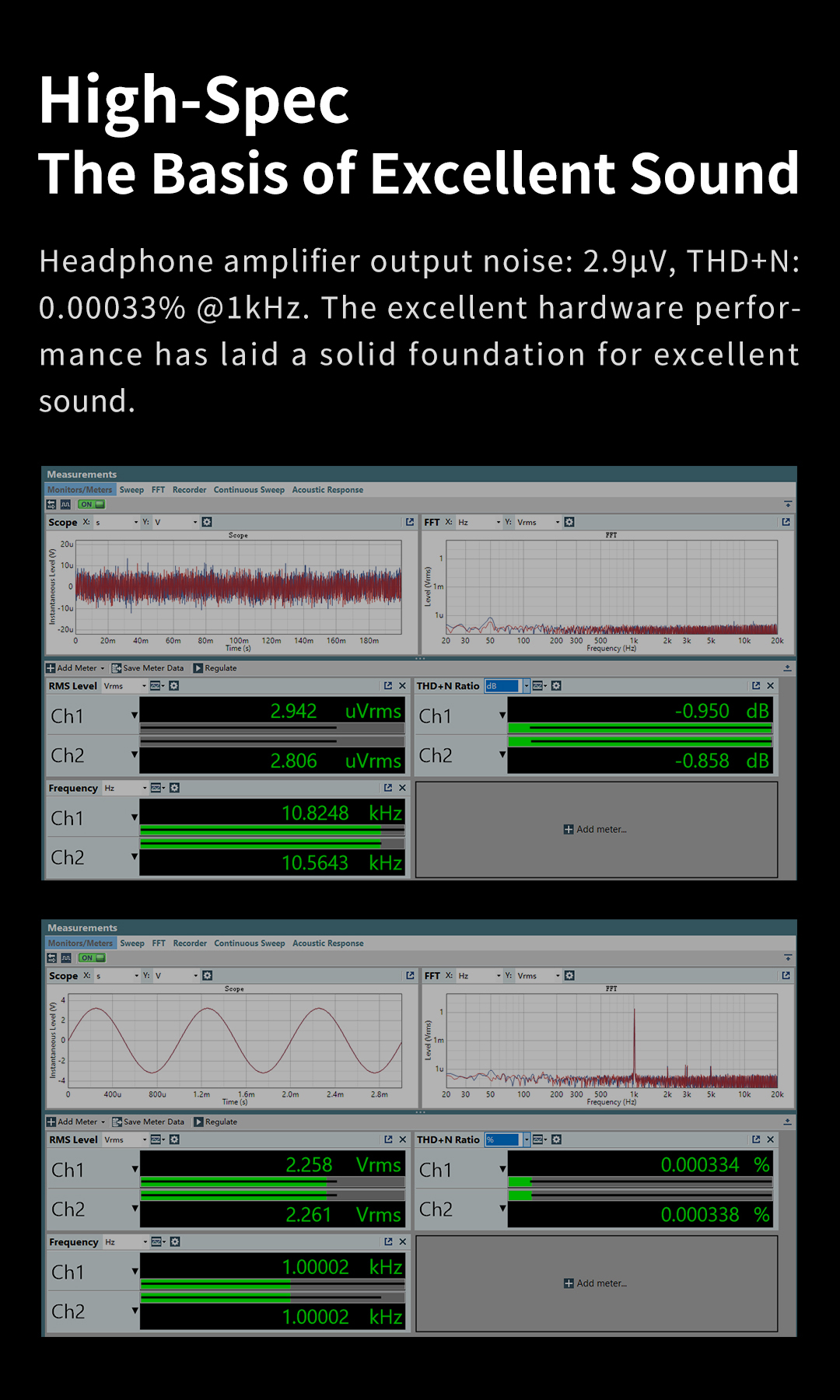840x1400 pixels.
Task: Click Add meter… in slot beside 10.8248 kHz meter
Action: [x=596, y=830]
